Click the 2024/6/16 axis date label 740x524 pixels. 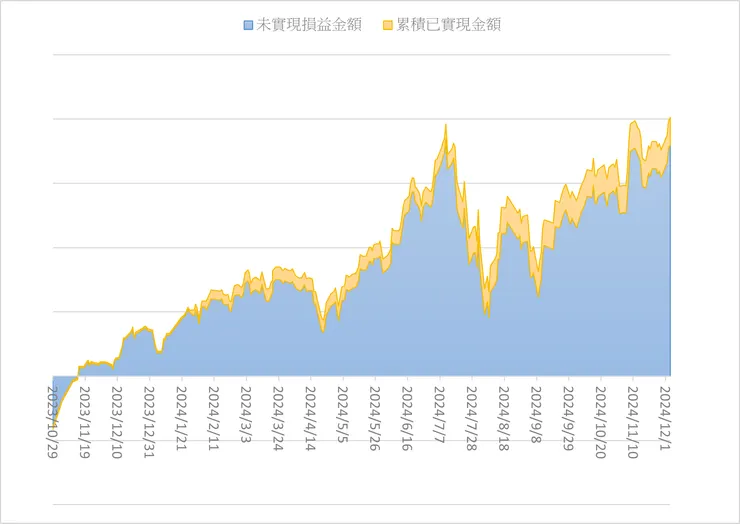(407, 419)
